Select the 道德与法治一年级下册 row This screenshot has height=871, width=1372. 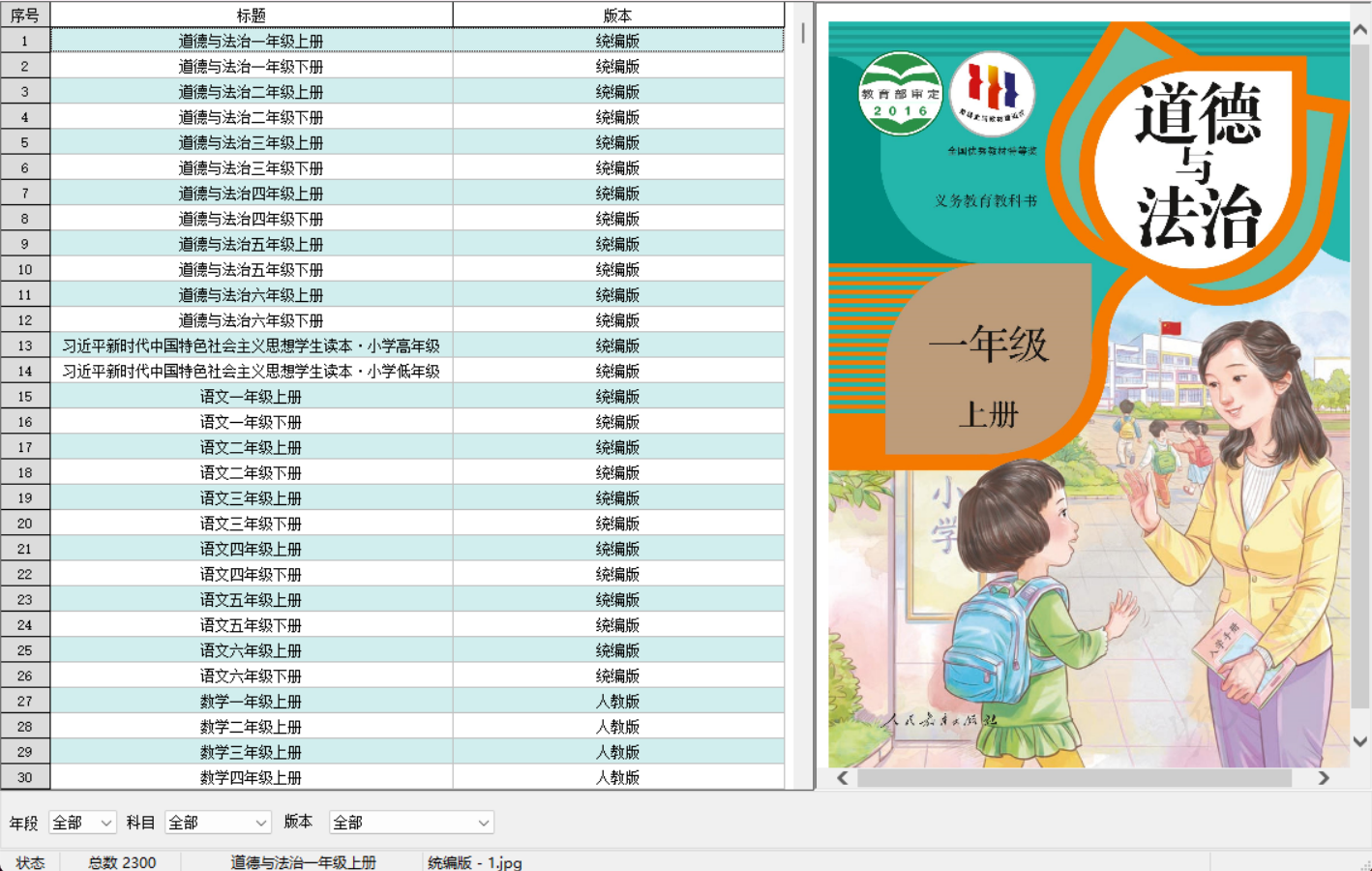(252, 66)
